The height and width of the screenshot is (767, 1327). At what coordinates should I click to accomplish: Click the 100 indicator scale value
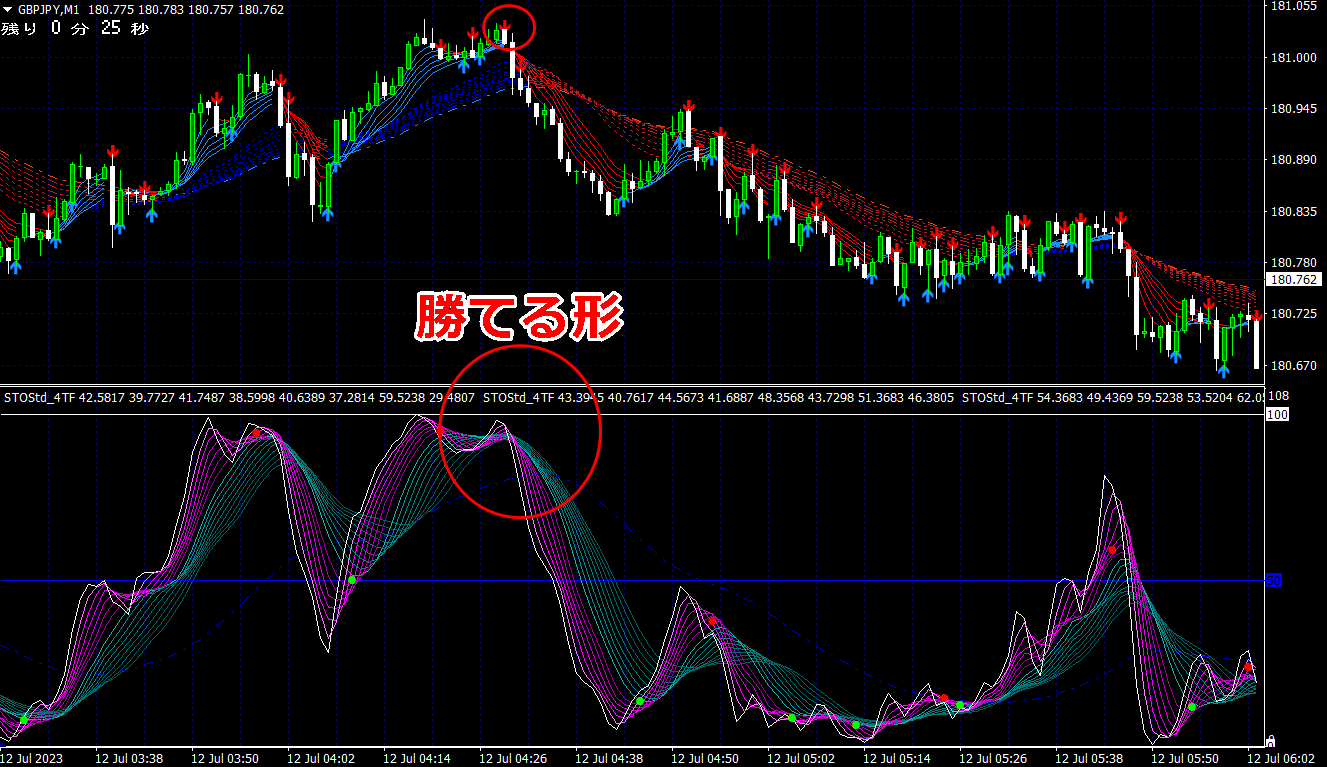(1277, 414)
